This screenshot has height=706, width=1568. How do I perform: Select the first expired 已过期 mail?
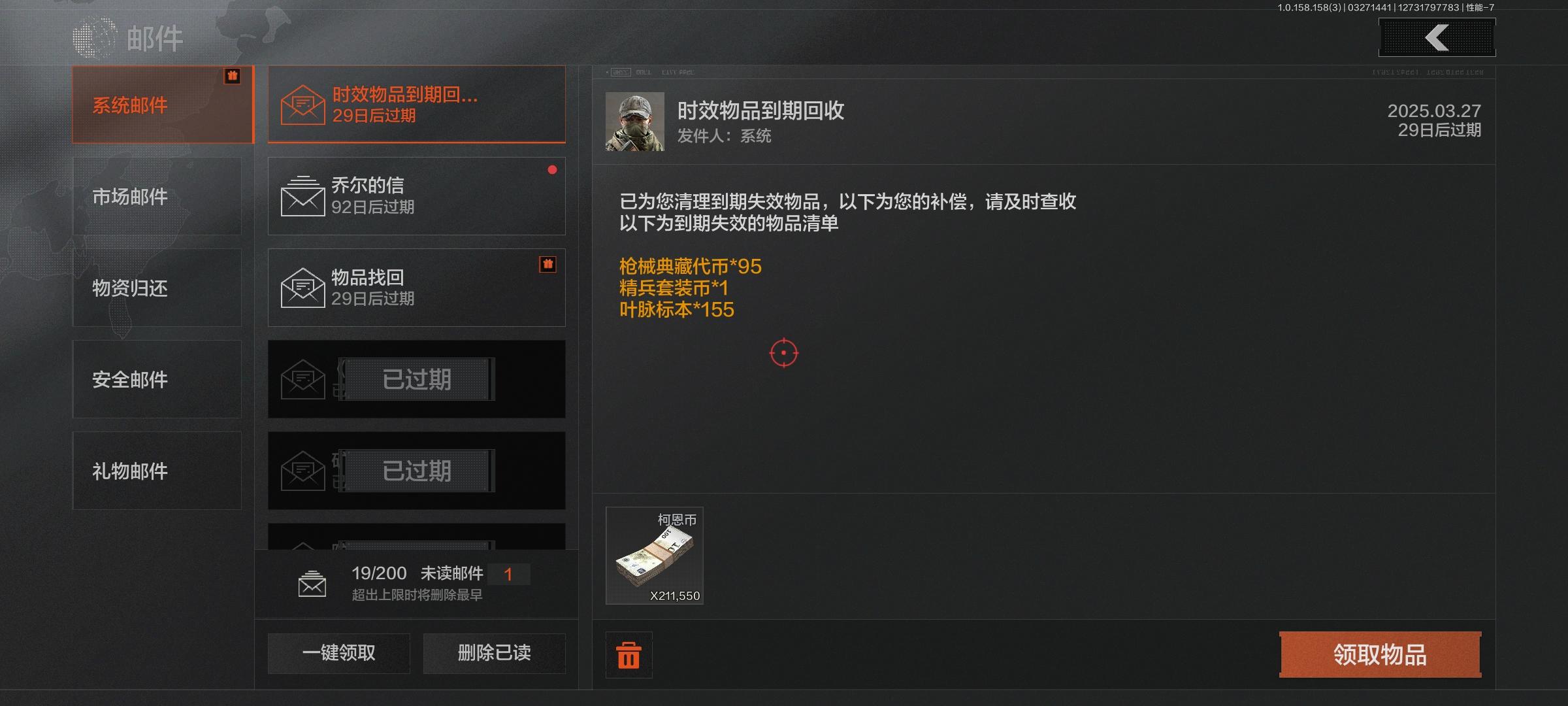pos(417,379)
